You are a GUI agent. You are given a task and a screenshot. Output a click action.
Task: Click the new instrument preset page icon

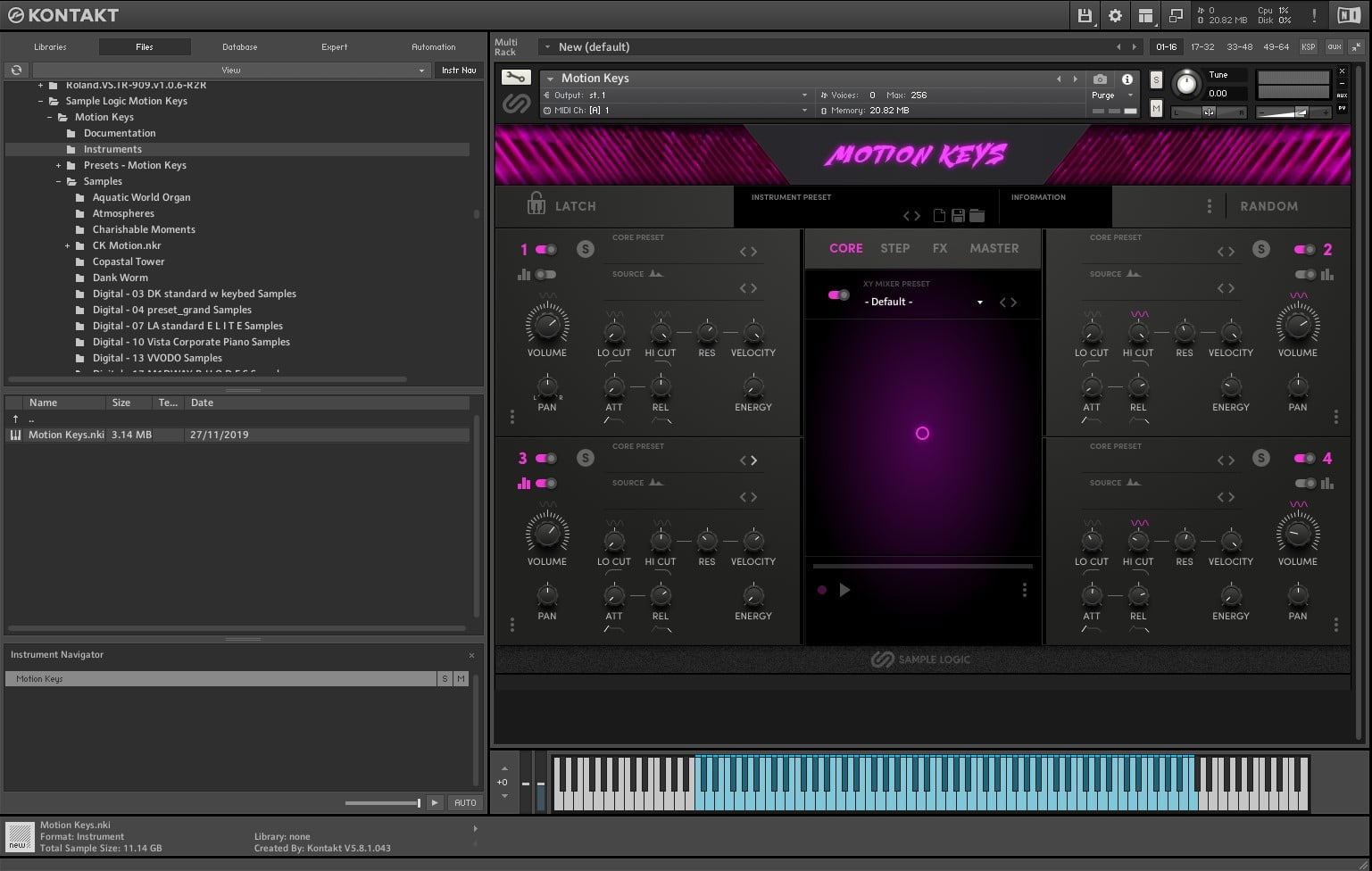pos(939,215)
